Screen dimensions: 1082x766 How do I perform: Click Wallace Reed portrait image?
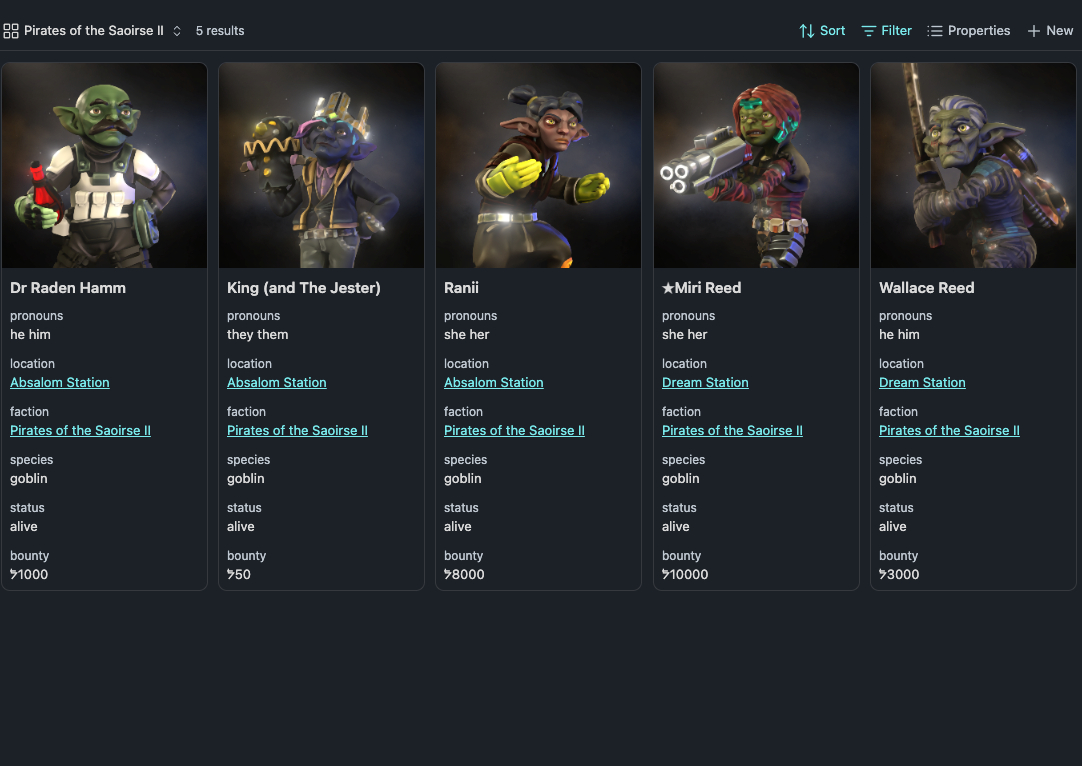click(x=973, y=166)
